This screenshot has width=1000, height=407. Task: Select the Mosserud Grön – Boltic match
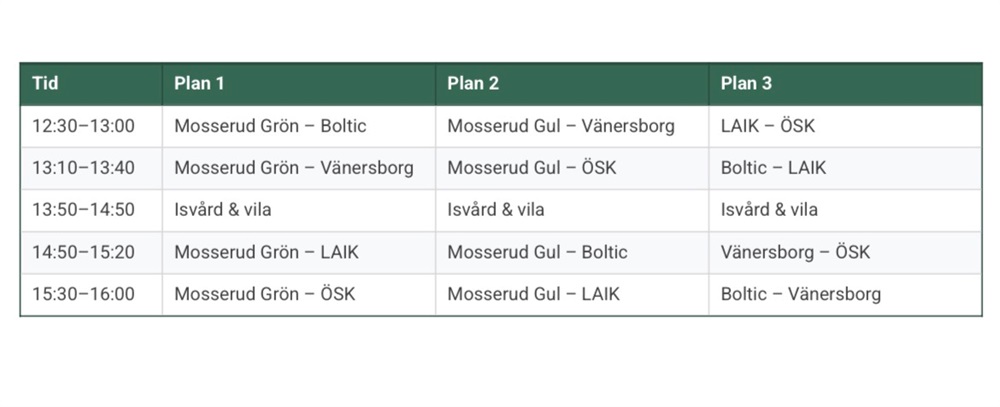pyautogui.click(x=270, y=127)
